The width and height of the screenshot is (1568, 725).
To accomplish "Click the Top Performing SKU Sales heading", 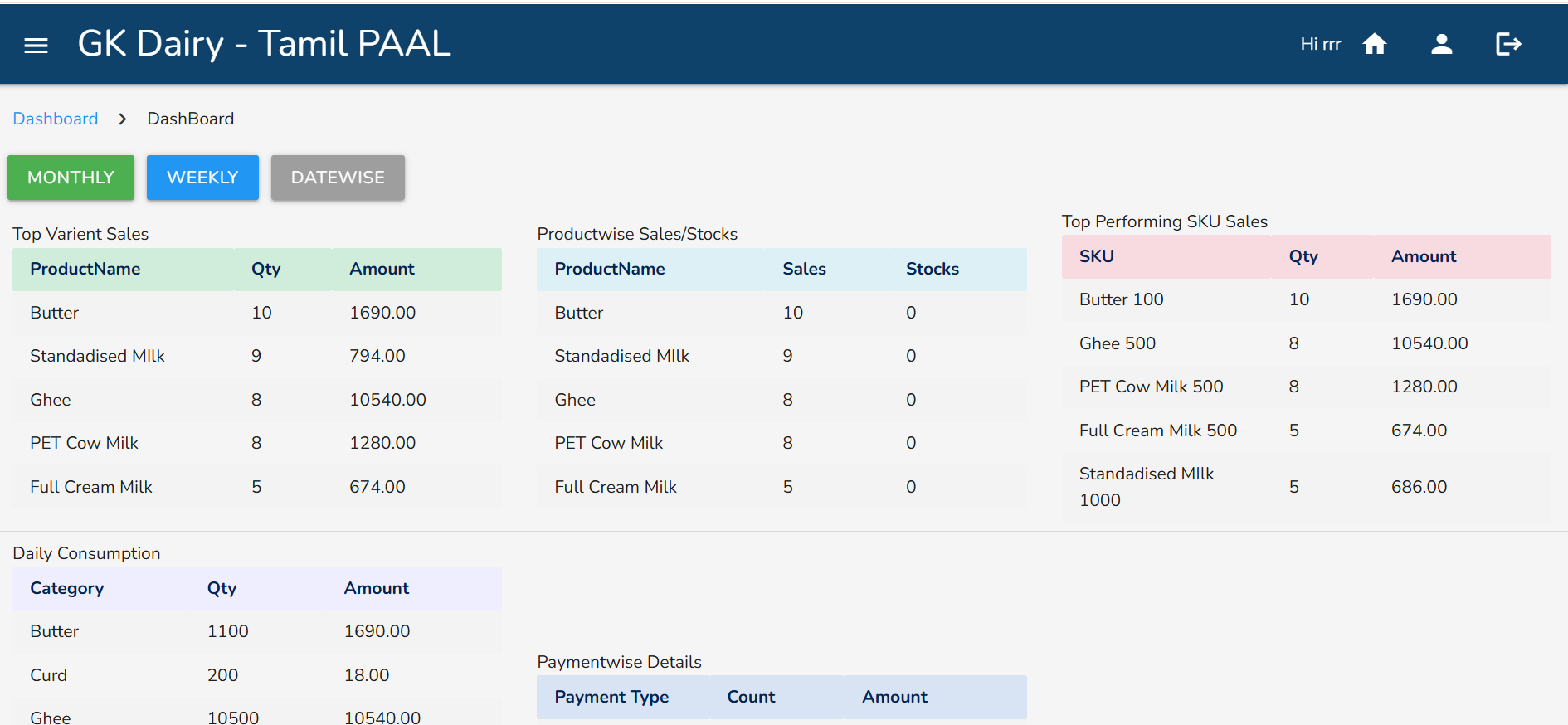I will (1165, 221).
